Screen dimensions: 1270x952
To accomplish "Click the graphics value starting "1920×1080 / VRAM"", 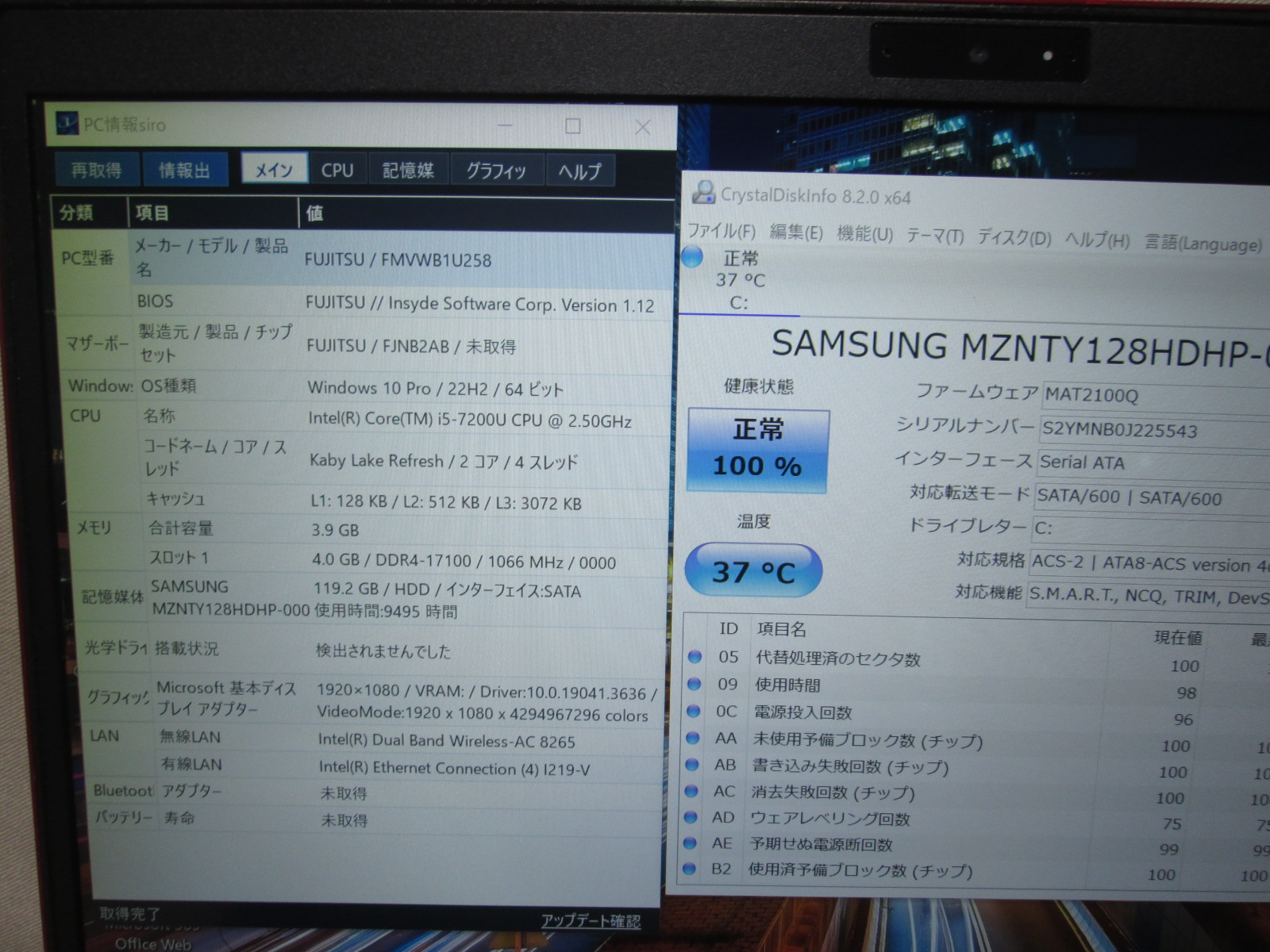I will 487,703.
